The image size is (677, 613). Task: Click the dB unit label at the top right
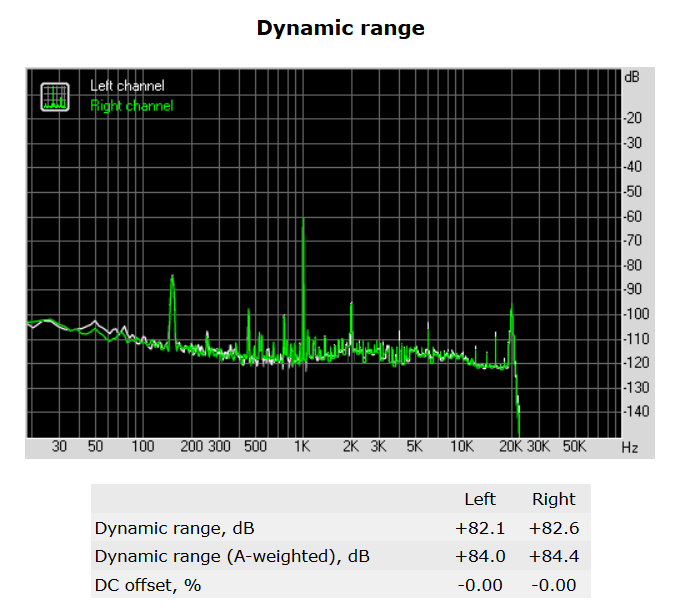[x=632, y=77]
